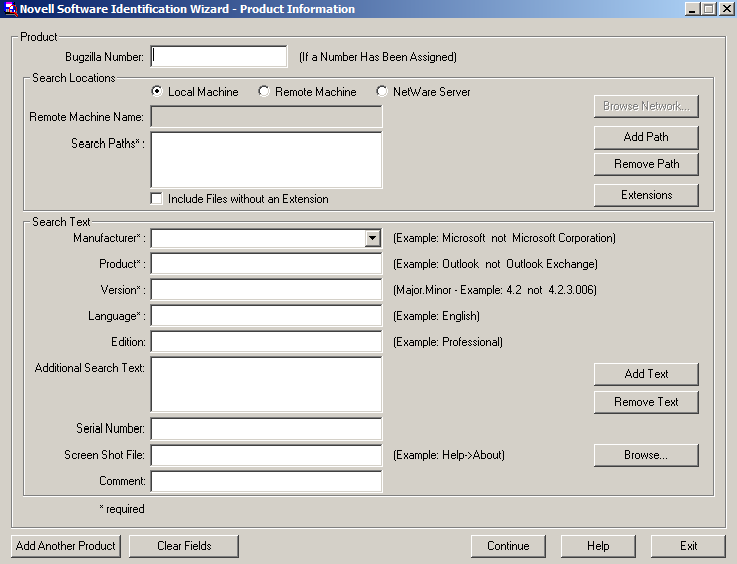Minimize the wizard window
The width and height of the screenshot is (737, 564).
tap(691, 9)
